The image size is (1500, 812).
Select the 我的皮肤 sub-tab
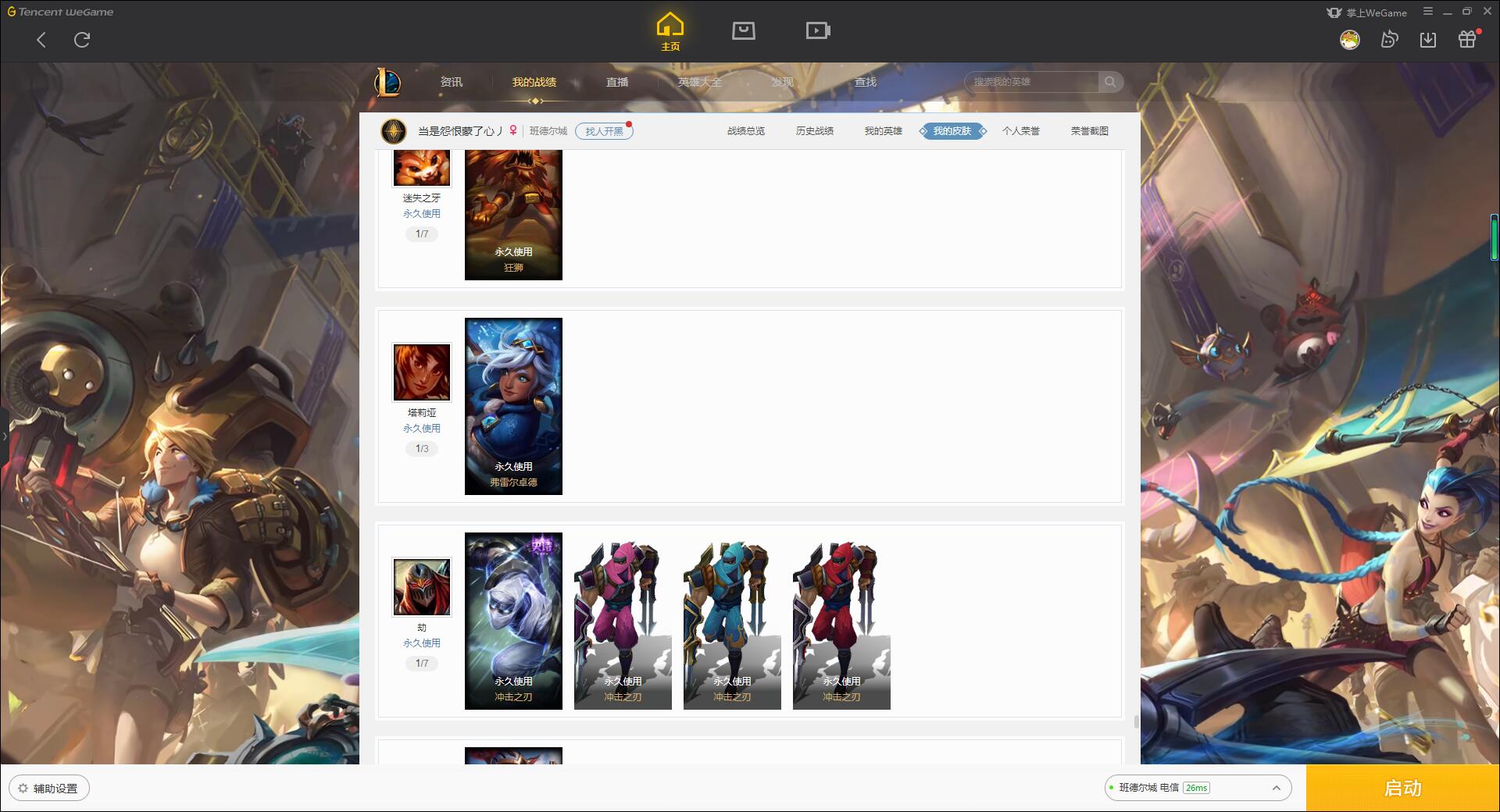pos(952,131)
